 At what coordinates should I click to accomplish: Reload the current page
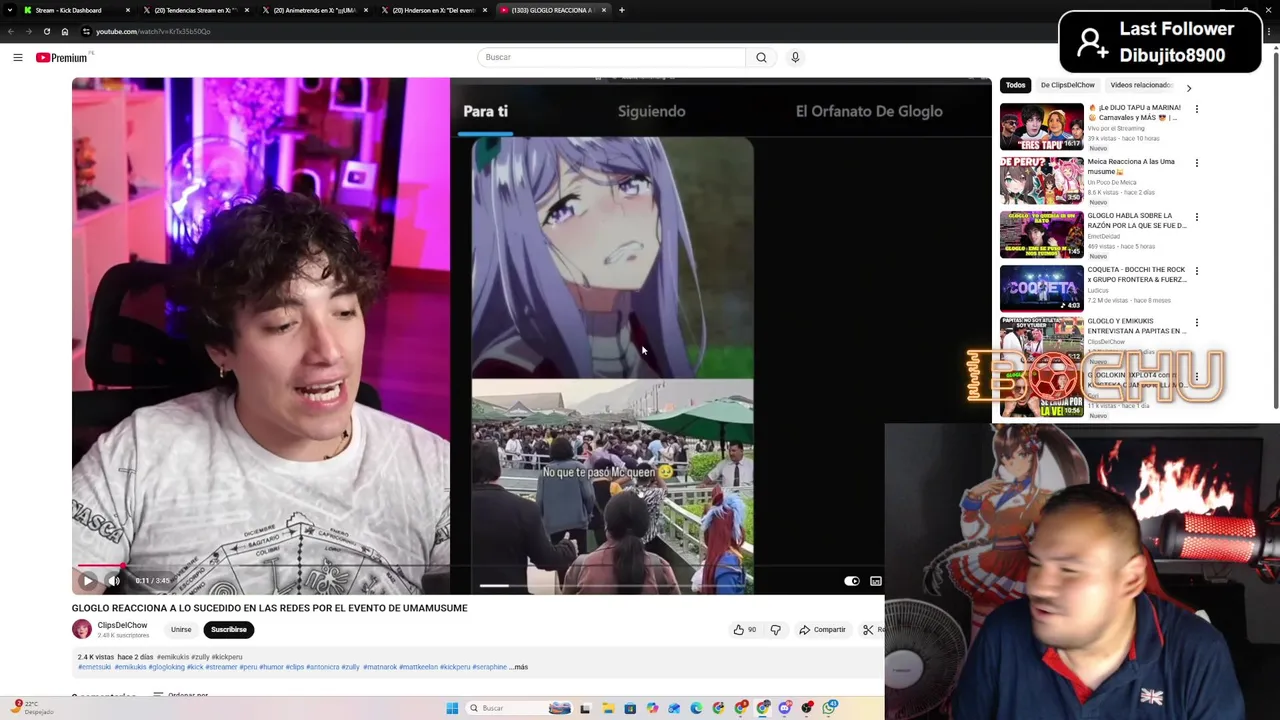click(46, 31)
